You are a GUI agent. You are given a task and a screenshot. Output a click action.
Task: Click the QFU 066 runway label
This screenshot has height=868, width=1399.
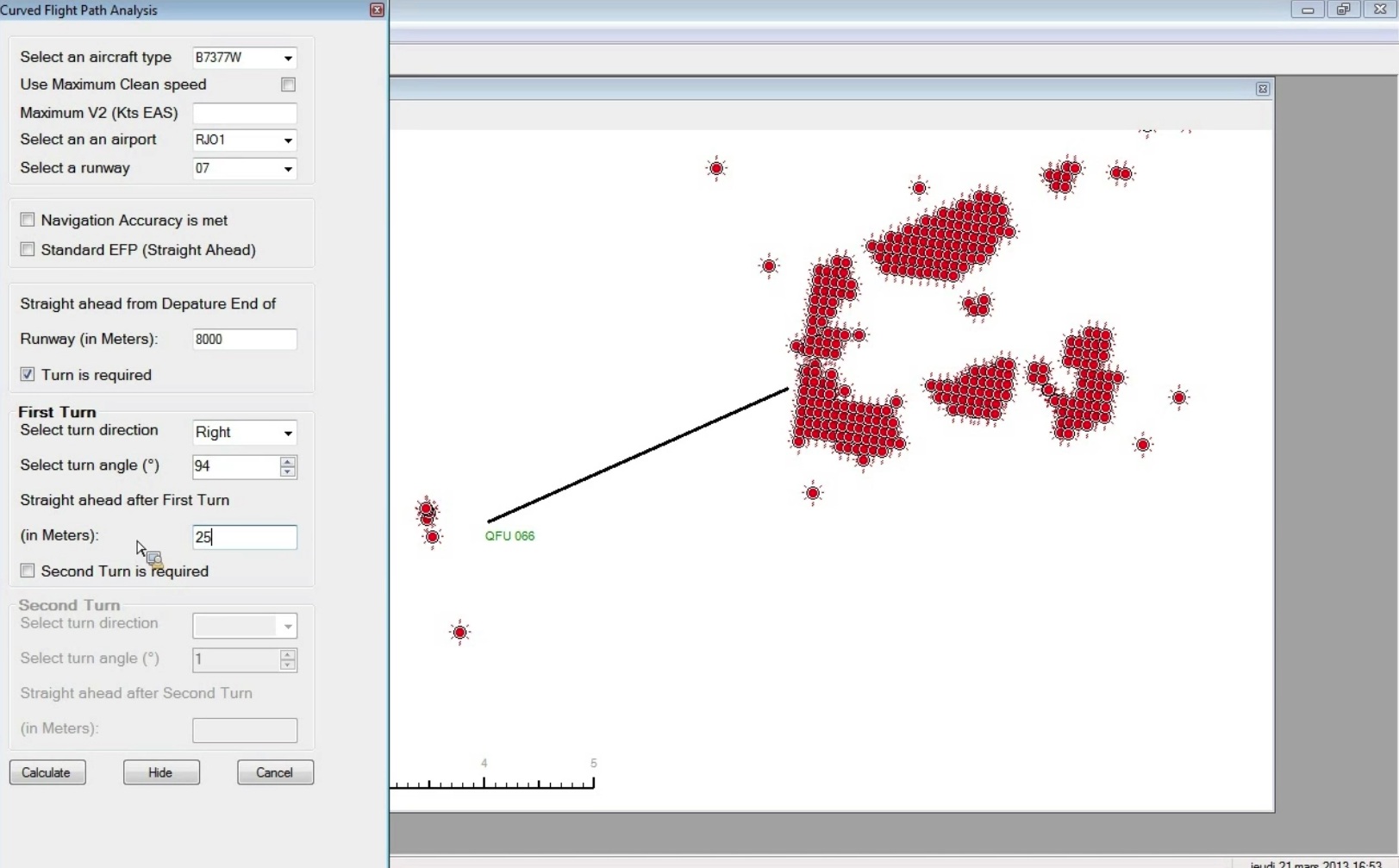pyautogui.click(x=509, y=536)
